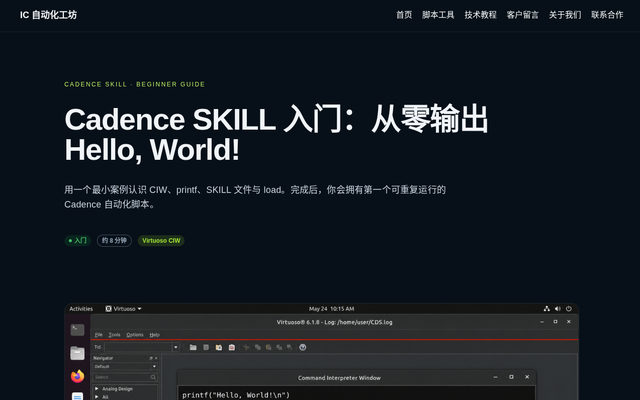Viewport: 640px width, 400px height.
Task: Click the red clipboard toolbar icon
Action: point(232,347)
